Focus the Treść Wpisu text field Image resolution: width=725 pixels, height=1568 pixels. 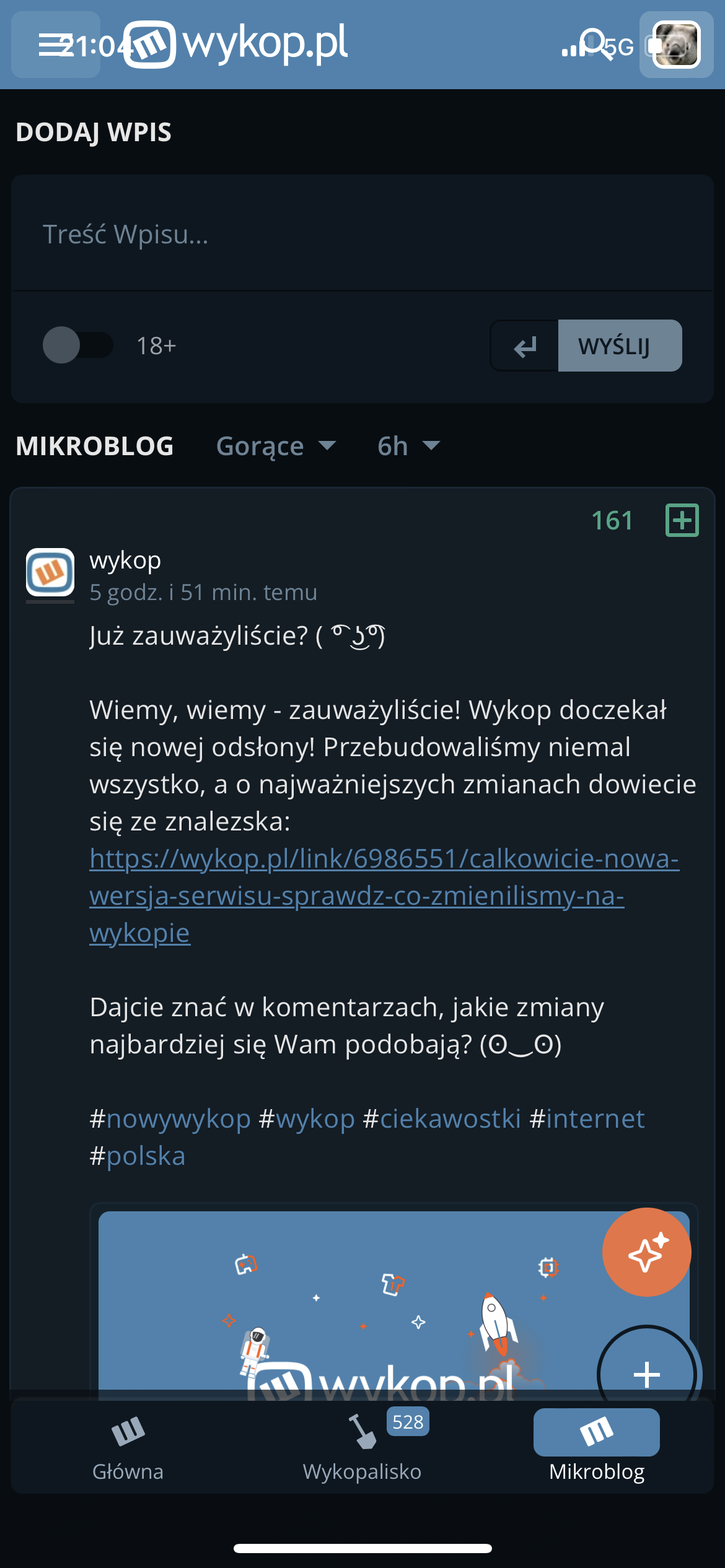tap(362, 234)
